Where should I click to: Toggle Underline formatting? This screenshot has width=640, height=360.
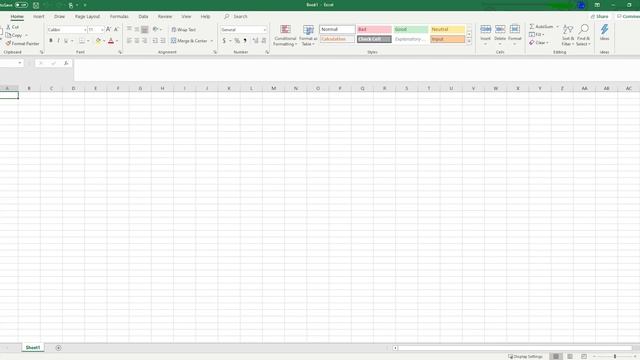[x=66, y=41]
